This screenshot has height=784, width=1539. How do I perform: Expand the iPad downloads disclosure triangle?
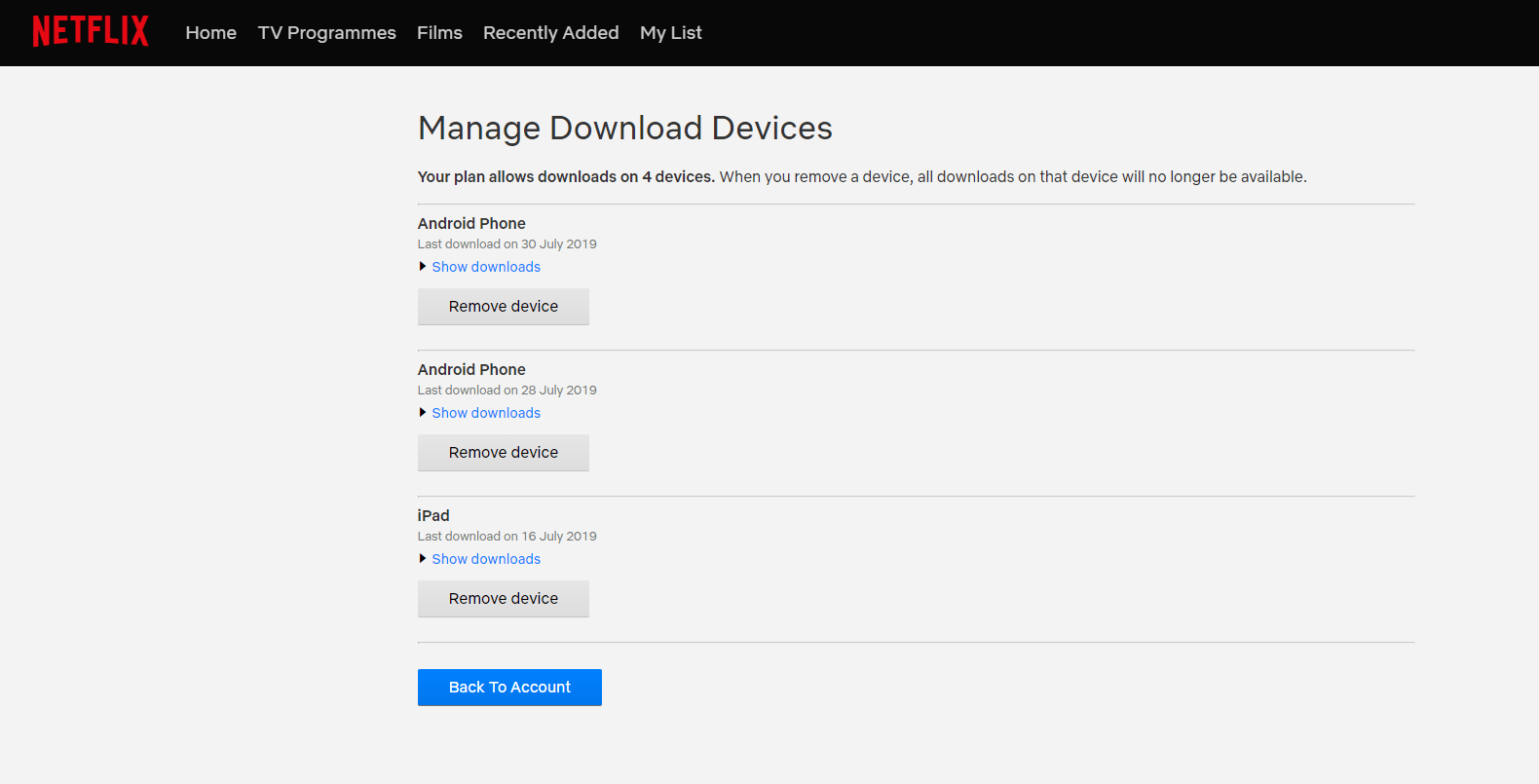tap(423, 559)
